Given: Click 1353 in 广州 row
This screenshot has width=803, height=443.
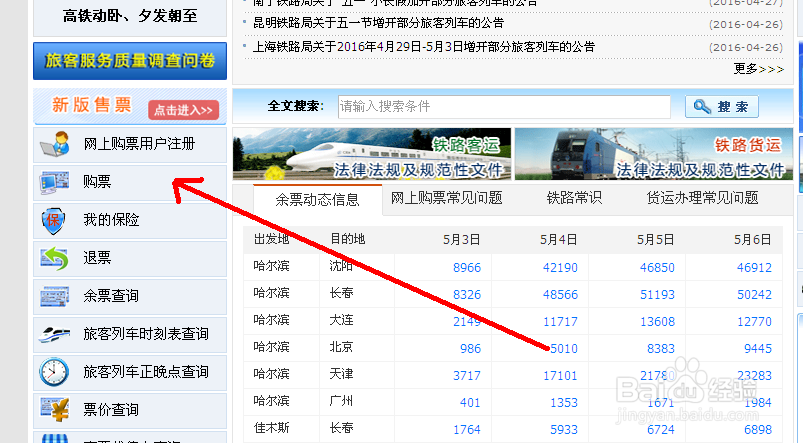Looking at the screenshot, I should pos(564,403).
